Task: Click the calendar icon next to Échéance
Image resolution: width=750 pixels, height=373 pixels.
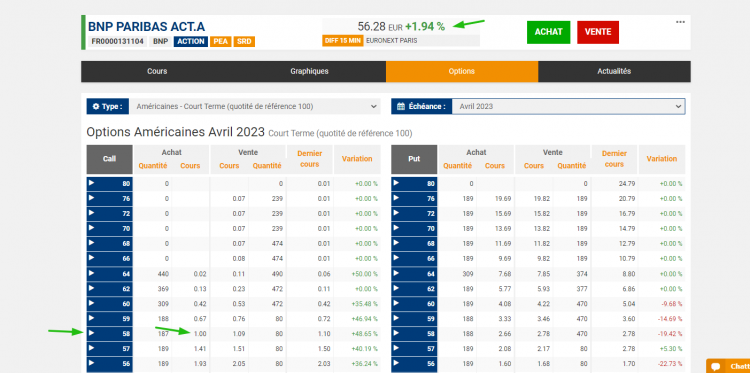Action: [x=401, y=107]
